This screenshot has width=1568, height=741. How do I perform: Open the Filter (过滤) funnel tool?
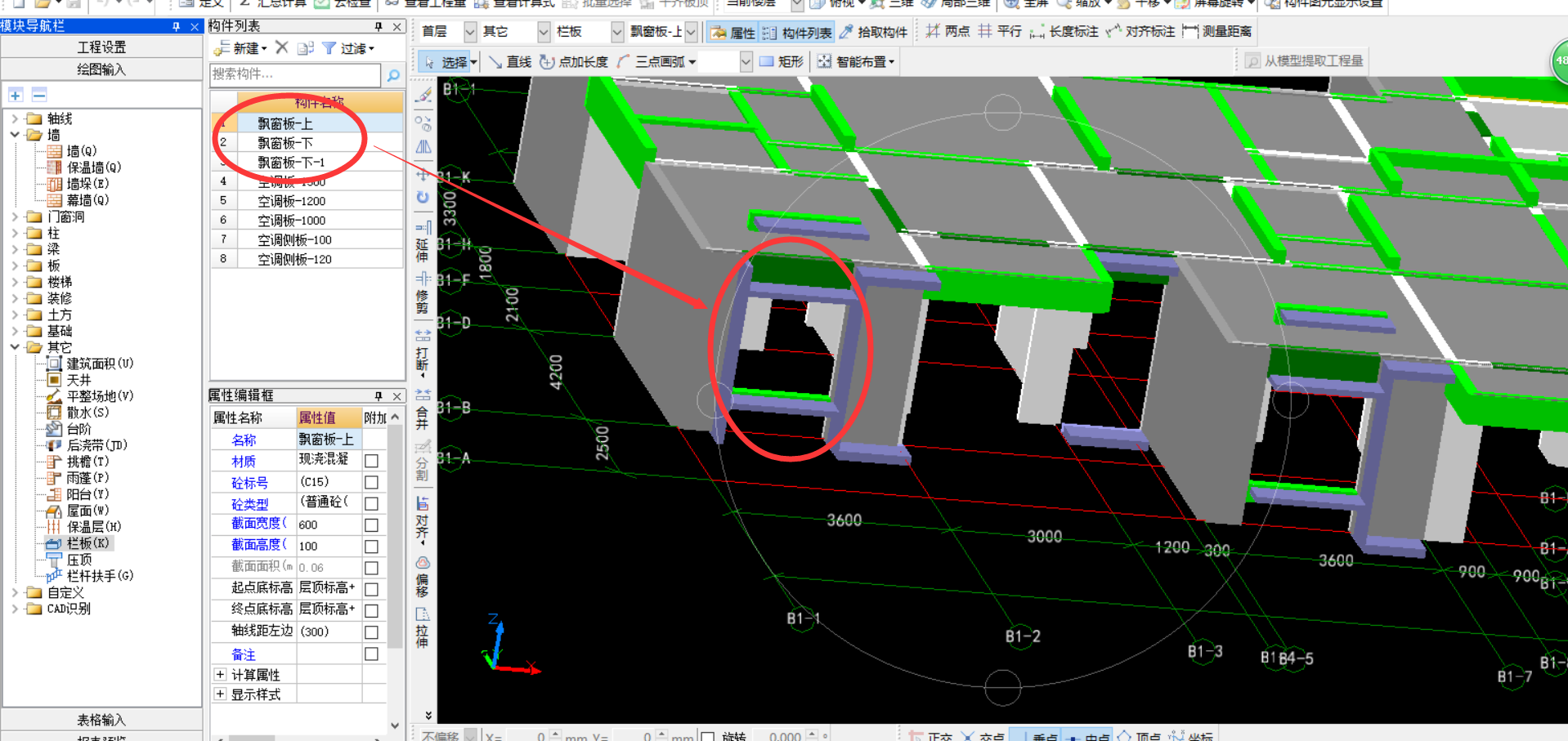click(x=348, y=48)
